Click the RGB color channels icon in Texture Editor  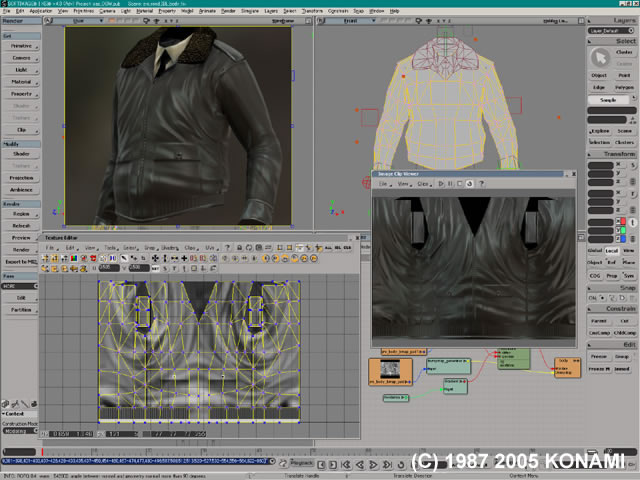74,258
